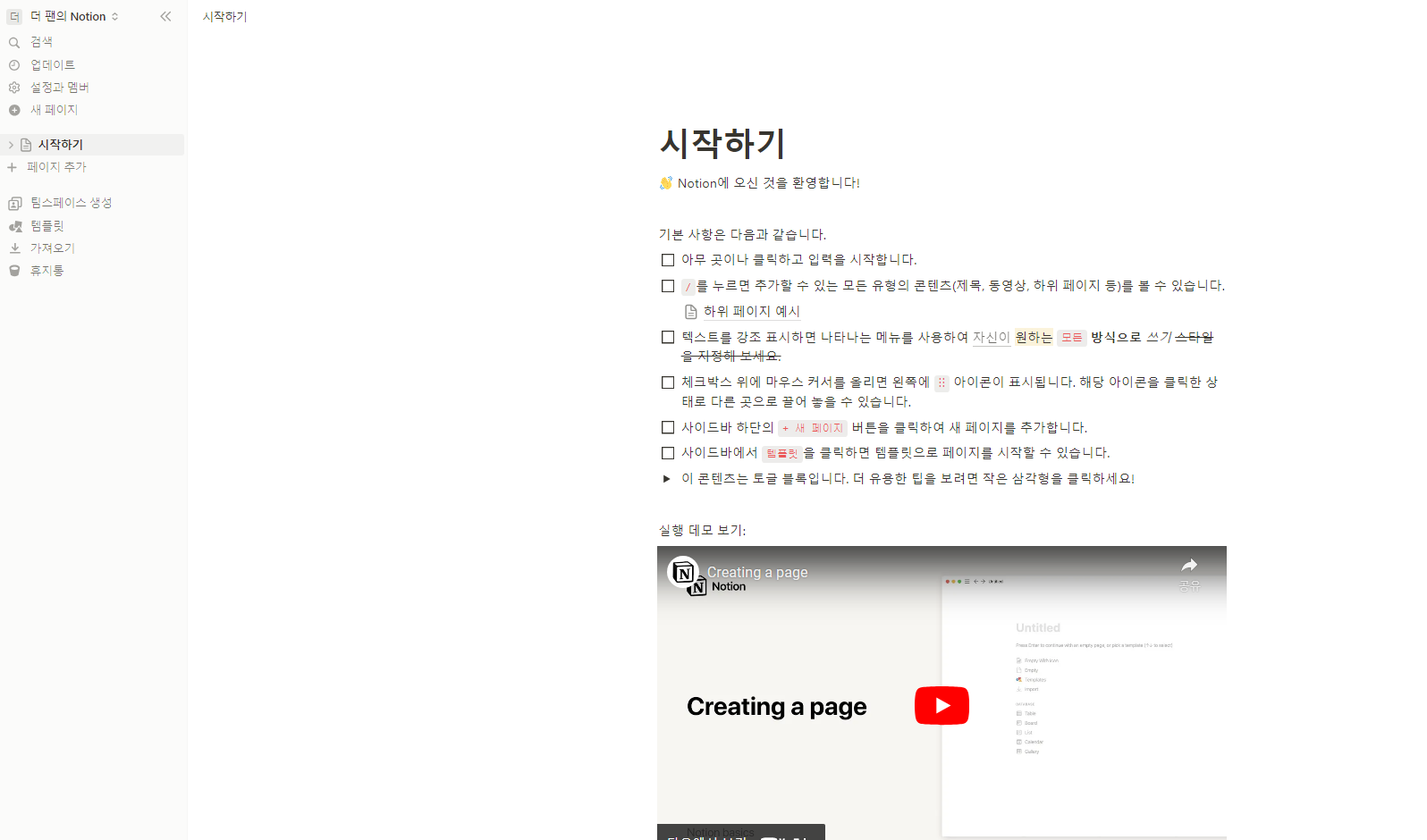Check the '체크박스 위에 마우스 커서를' checkbox
The image size is (1427, 840).
point(668,382)
